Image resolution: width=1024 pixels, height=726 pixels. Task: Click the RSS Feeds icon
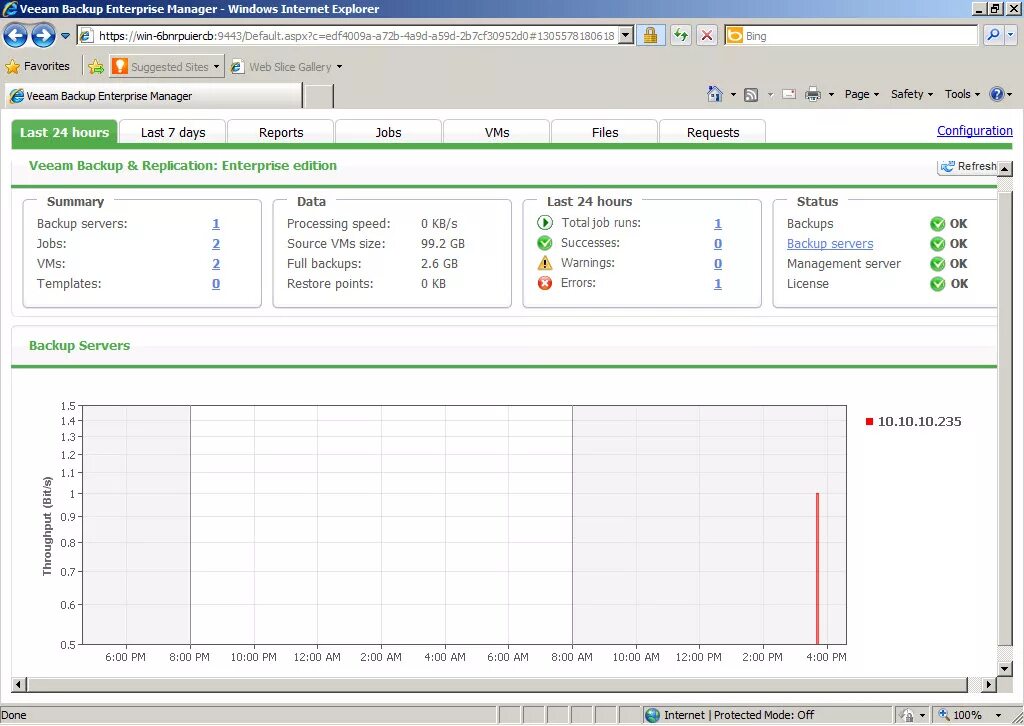click(x=751, y=95)
